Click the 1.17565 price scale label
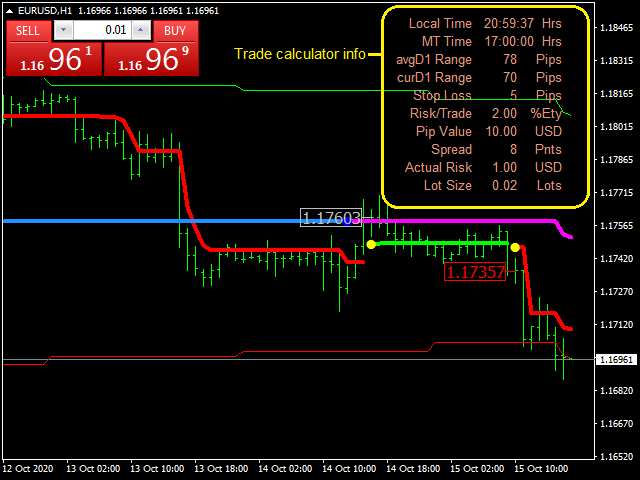The height and width of the screenshot is (480, 640). tap(616, 226)
